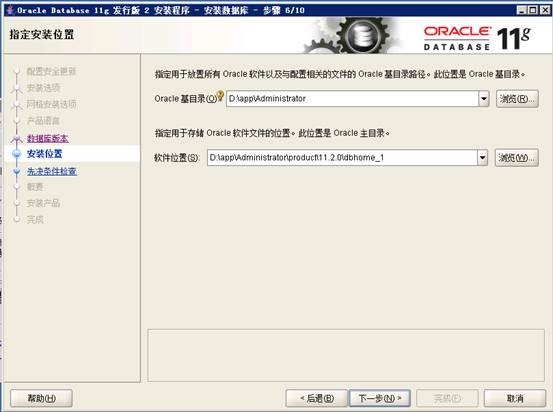Browse for Oracle base directory with 浏览(R)
The image size is (553, 412).
tap(517, 99)
